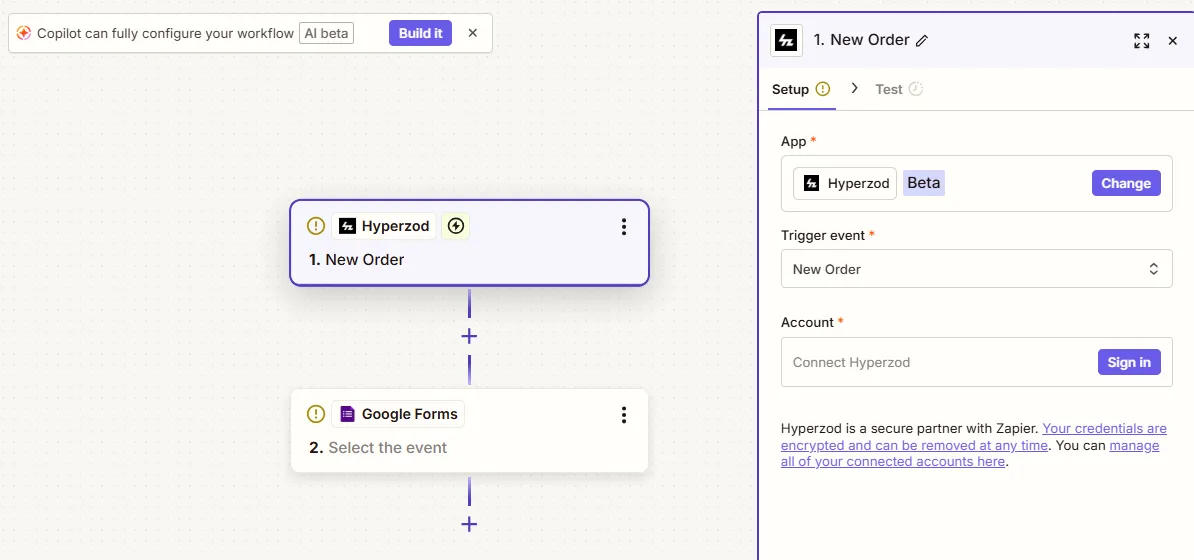
Task: Click the Test tab clock icon
Action: [x=915, y=89]
